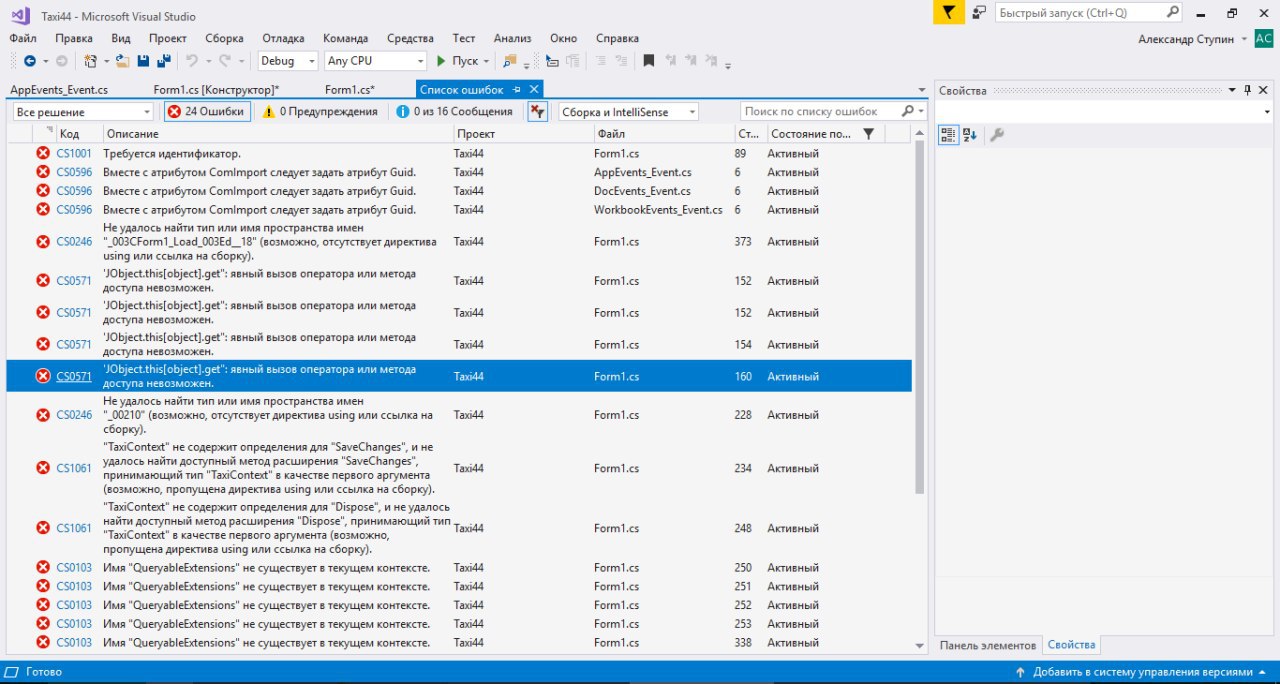Click the Open File folder icon
Viewport: 1280px width, 684px height.
coord(123,61)
